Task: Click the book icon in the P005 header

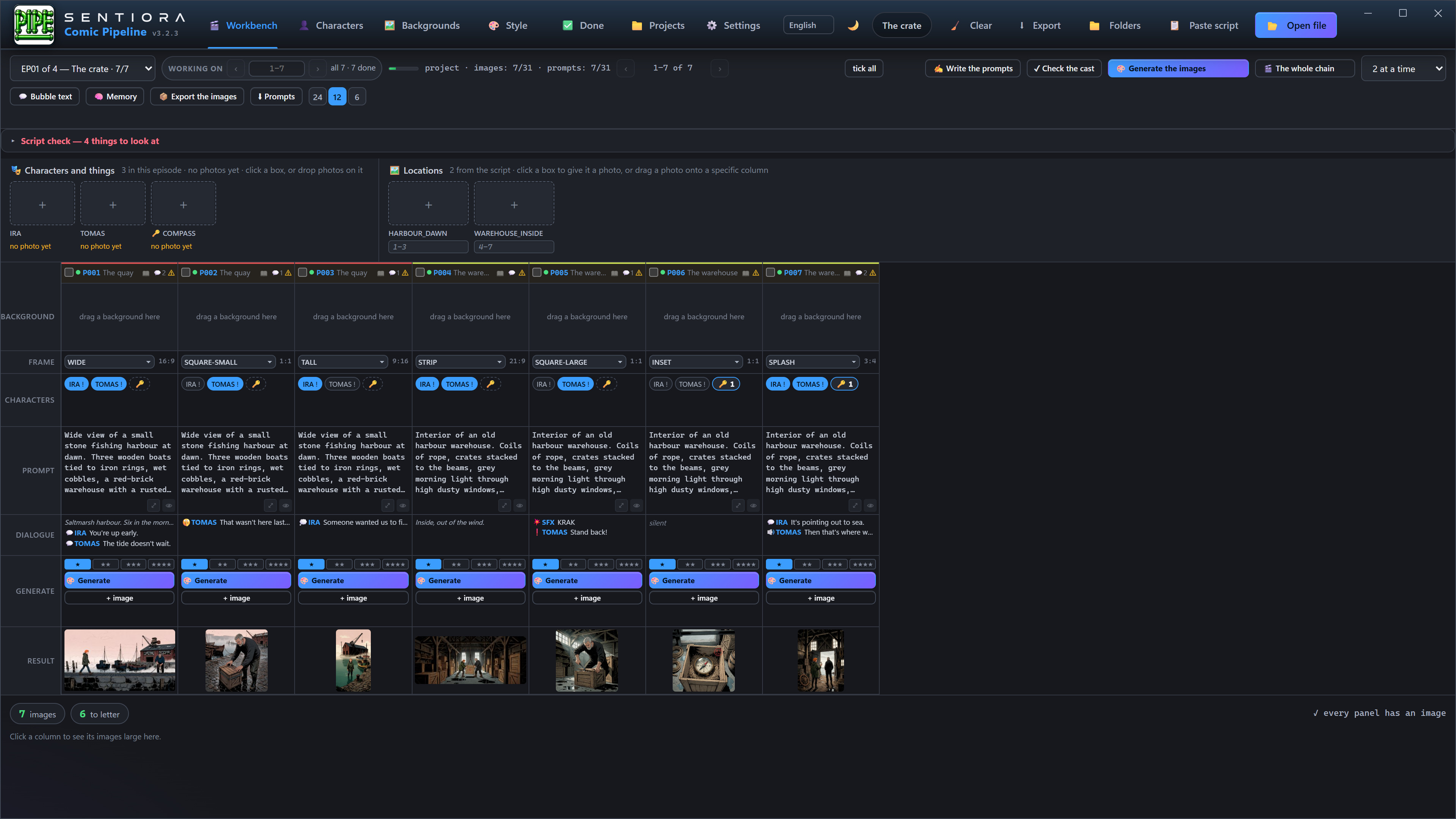Action: pos(614,273)
